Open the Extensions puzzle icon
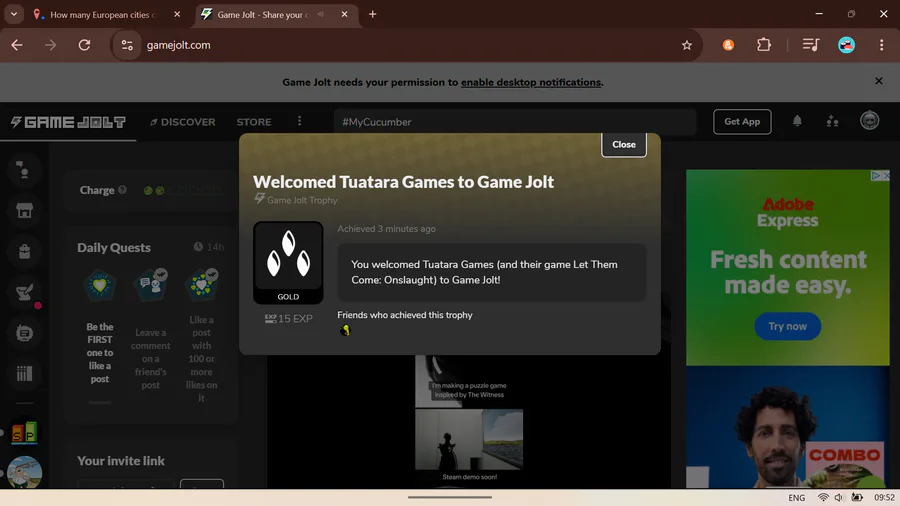The image size is (900, 506). 763,45
